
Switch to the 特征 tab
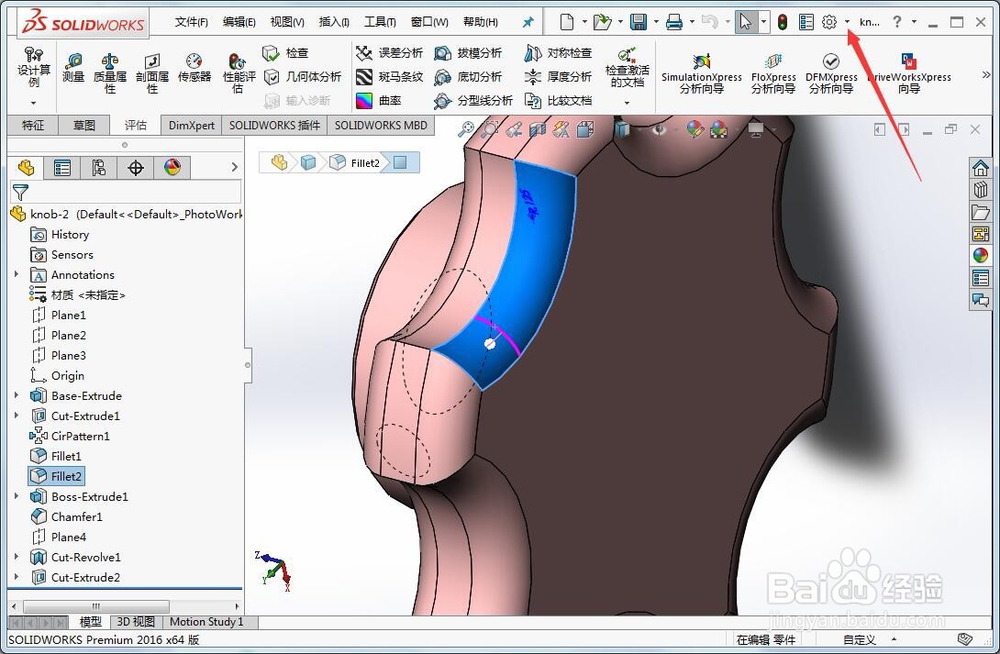click(x=33, y=125)
